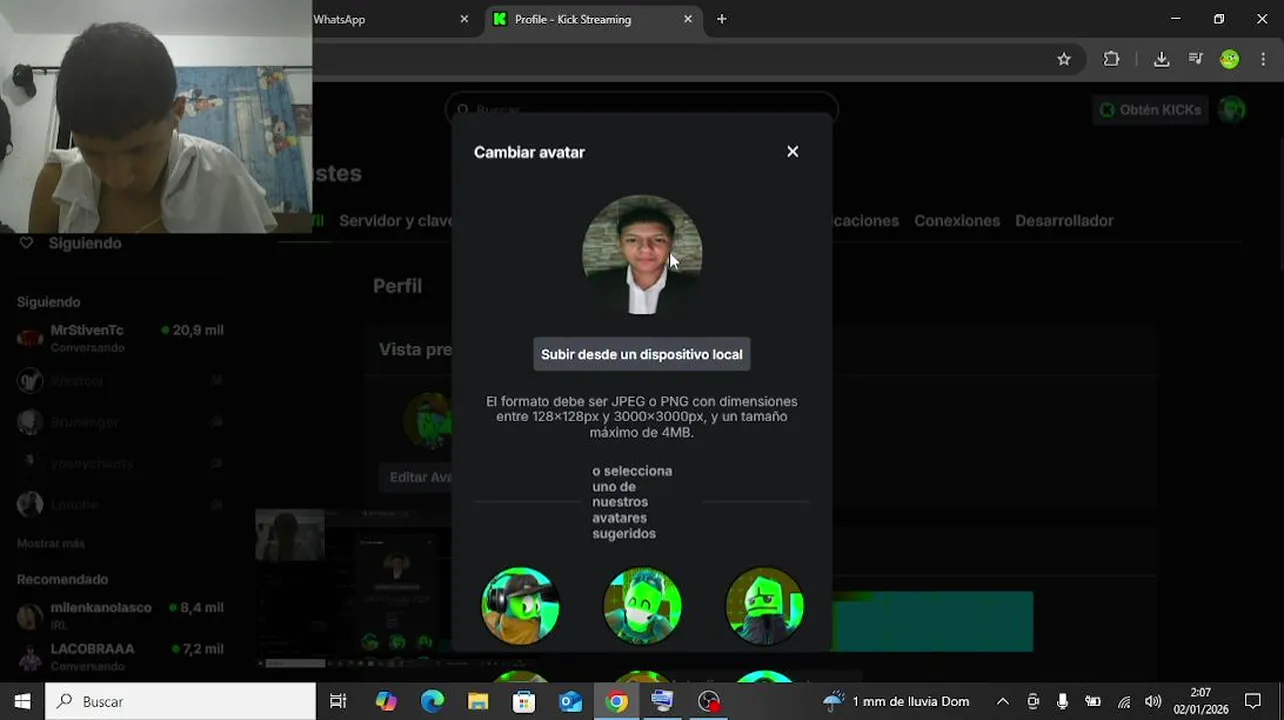Open volume speaker tray icon
This screenshot has height=720, width=1284.
(1153, 701)
